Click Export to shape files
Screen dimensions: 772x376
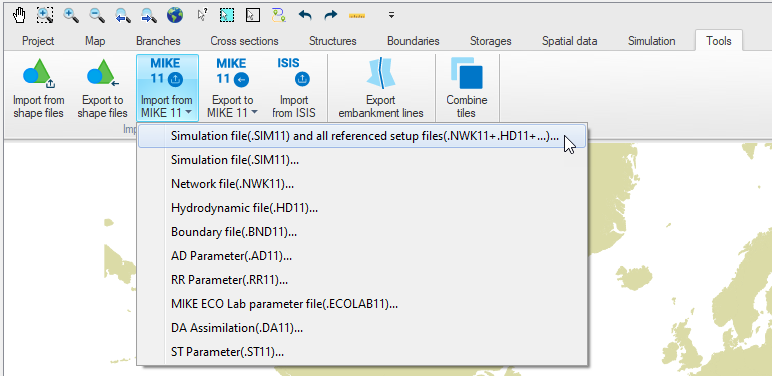[102, 88]
